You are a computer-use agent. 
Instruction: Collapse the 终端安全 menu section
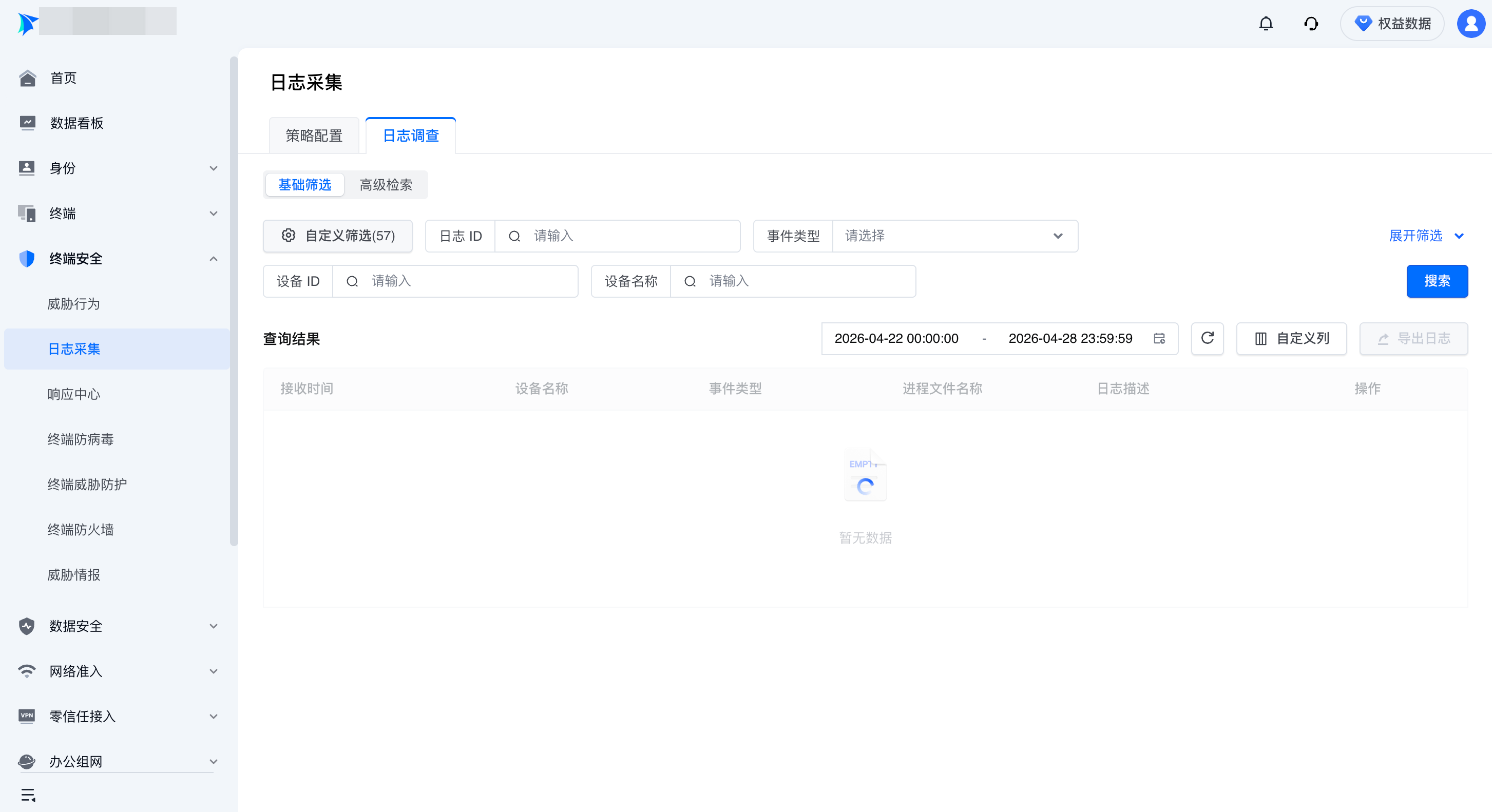(x=213, y=259)
